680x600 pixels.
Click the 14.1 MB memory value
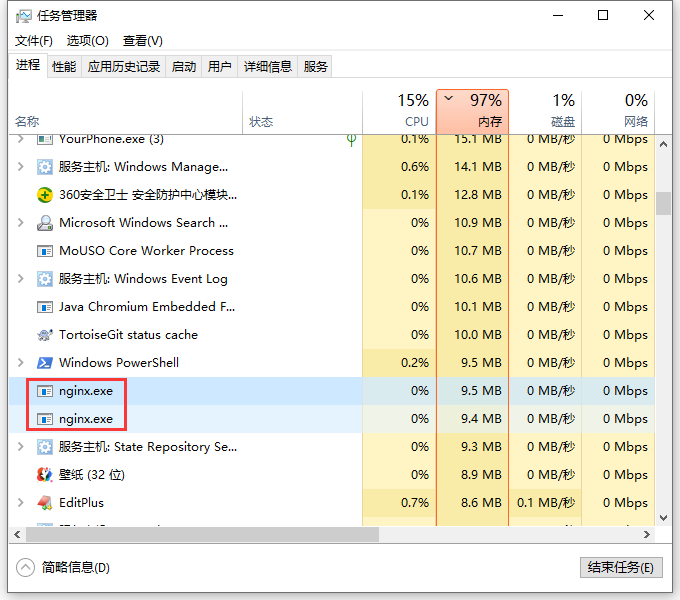point(478,167)
